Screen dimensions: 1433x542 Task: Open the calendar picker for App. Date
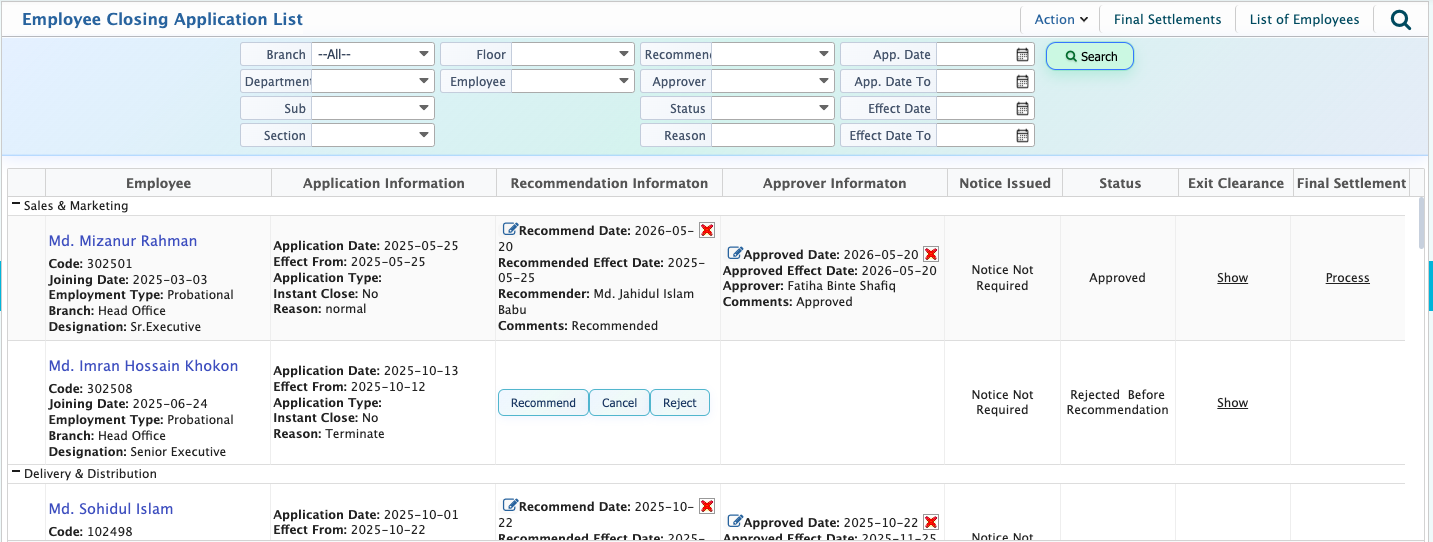pos(1022,54)
